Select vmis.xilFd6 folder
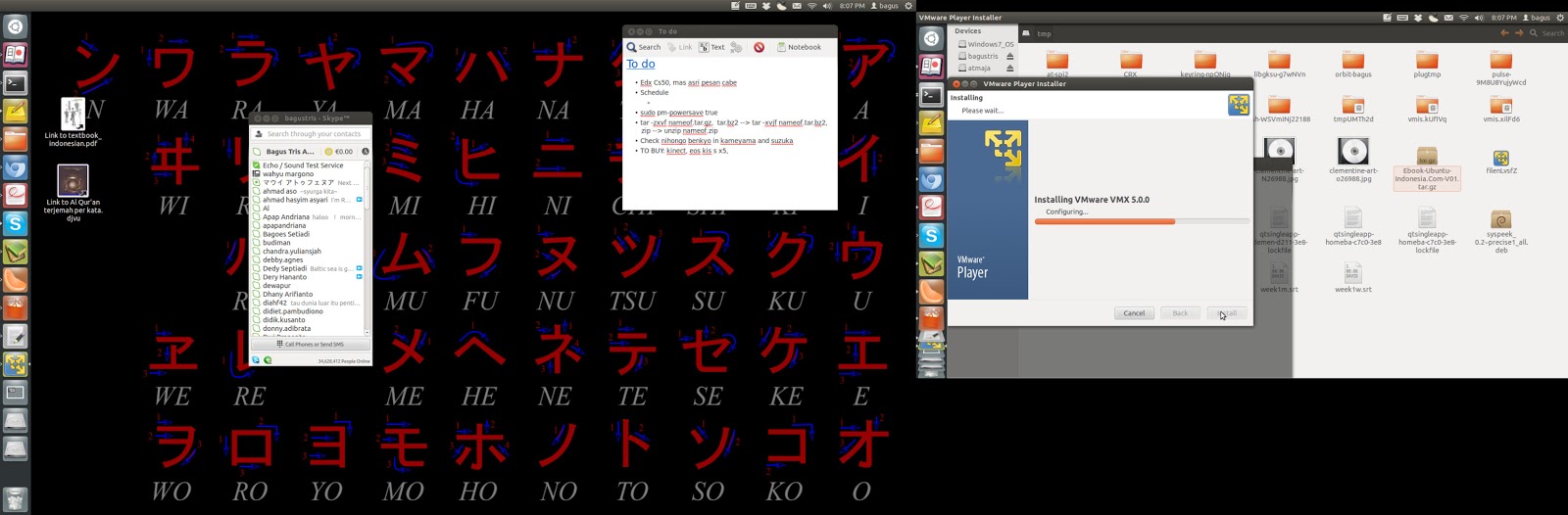This screenshot has height=515, width=1568. (x=1500, y=110)
